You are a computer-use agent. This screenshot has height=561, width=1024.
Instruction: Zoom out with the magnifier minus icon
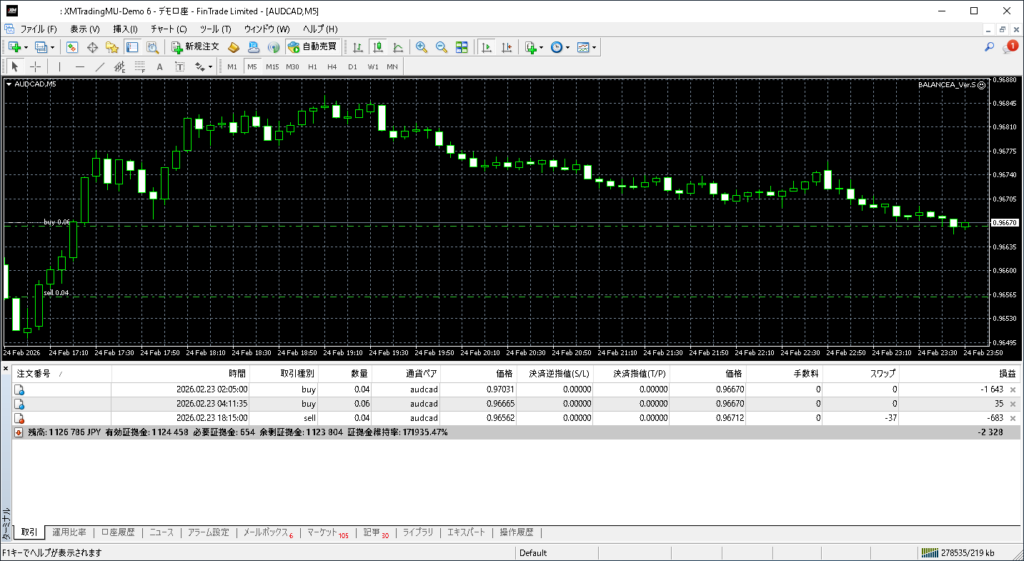tap(441, 47)
